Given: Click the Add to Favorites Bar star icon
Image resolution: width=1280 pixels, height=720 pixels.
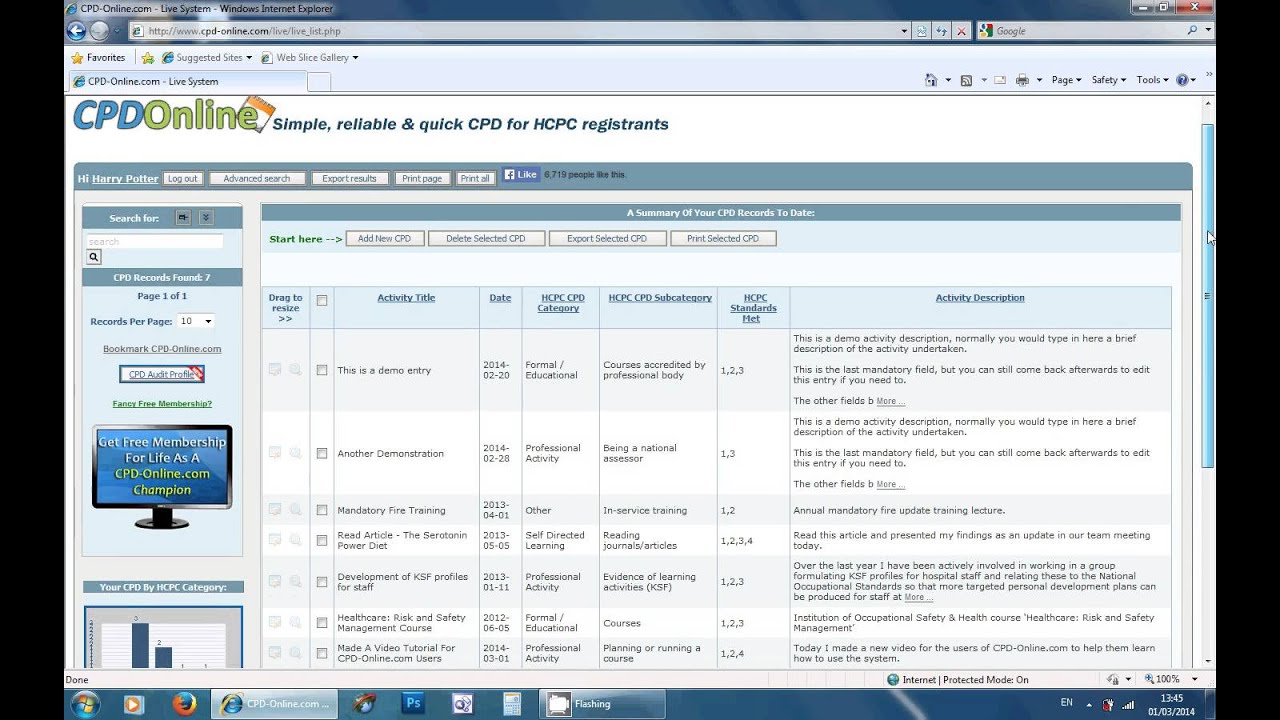Looking at the screenshot, I should pos(148,57).
